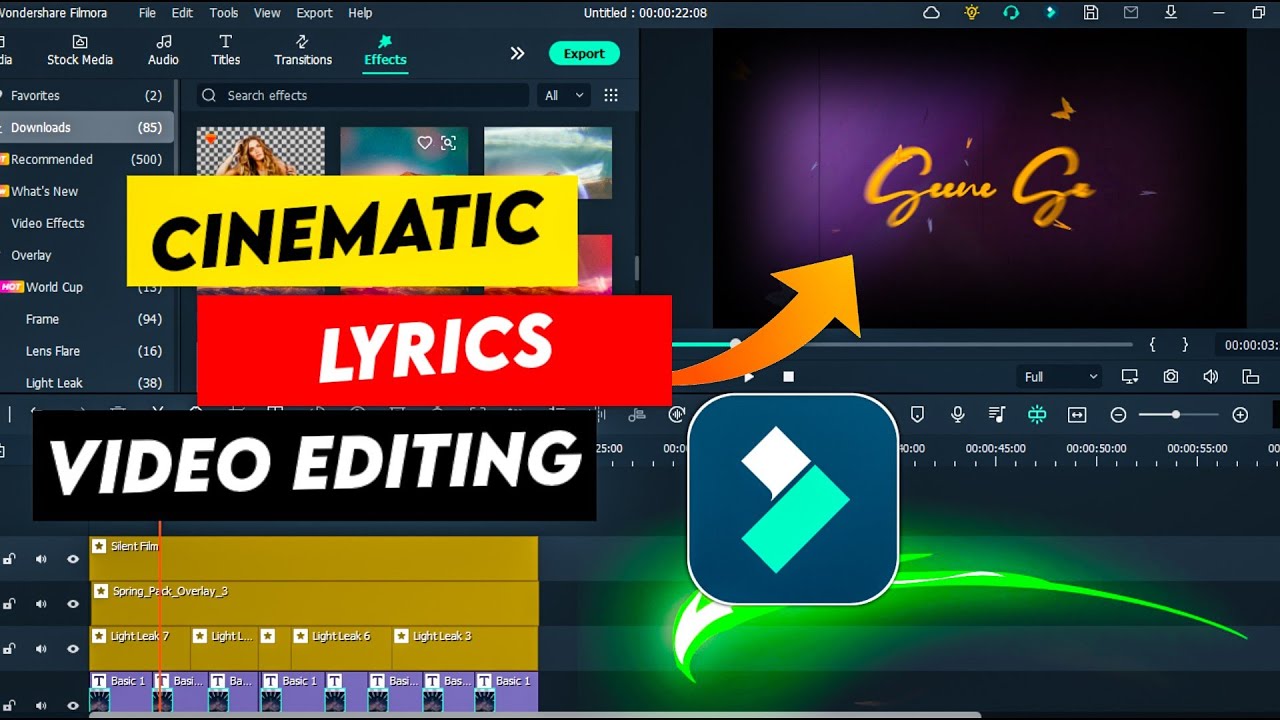Screen dimensions: 1280x720
Task: Open the Export menu in menu bar
Action: (x=314, y=13)
